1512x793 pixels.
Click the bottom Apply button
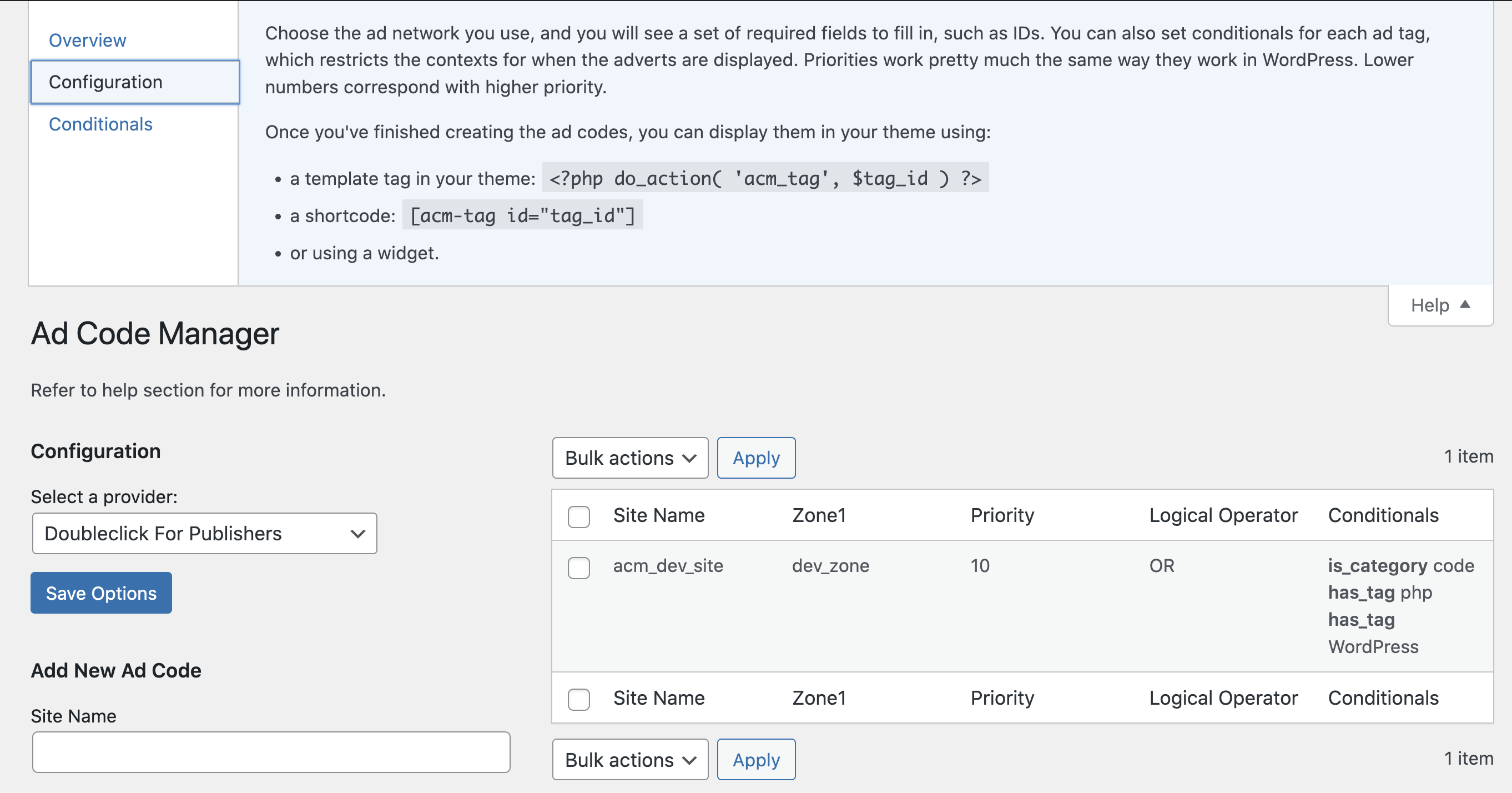point(756,760)
